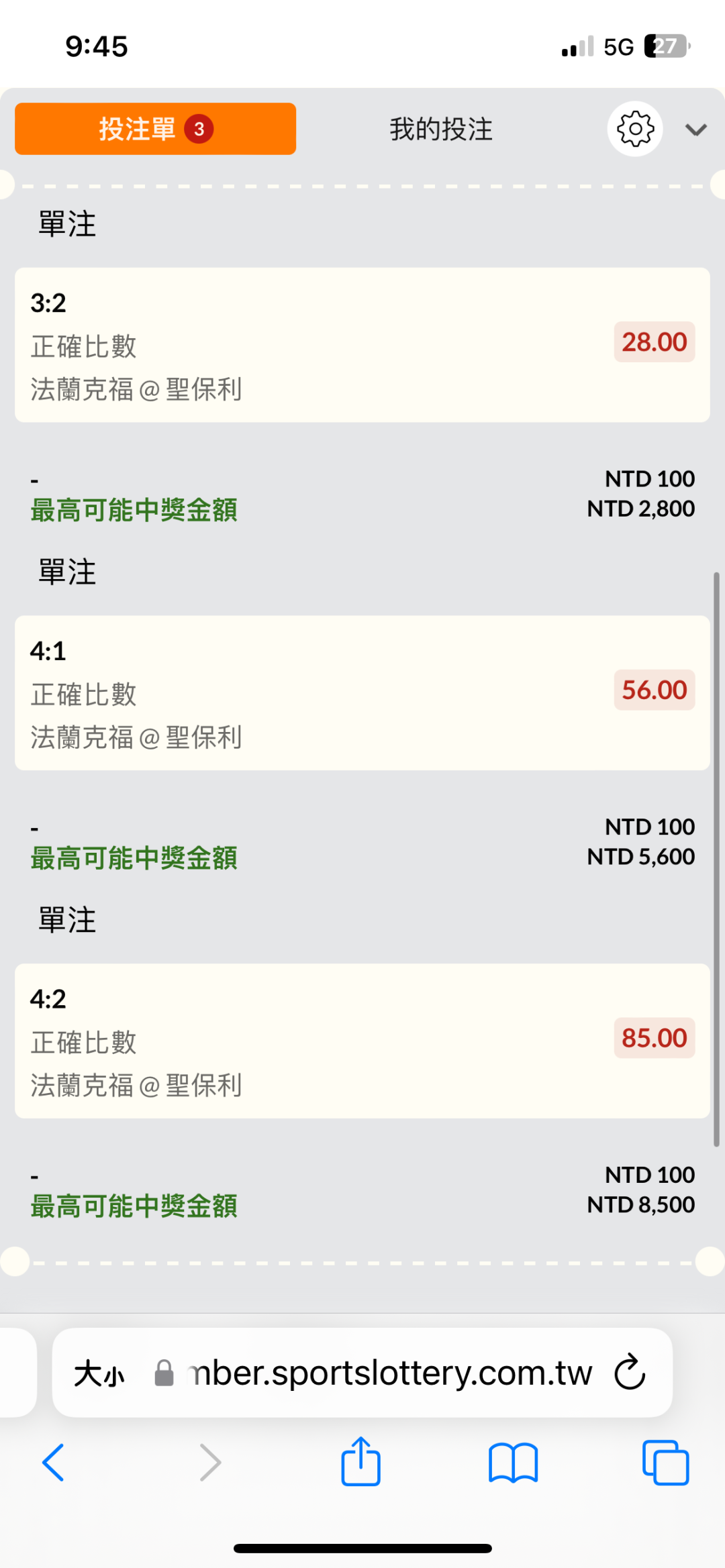Click the bet slip vertical scrollbar
The width and height of the screenshot is (725, 1568).
tap(716, 859)
